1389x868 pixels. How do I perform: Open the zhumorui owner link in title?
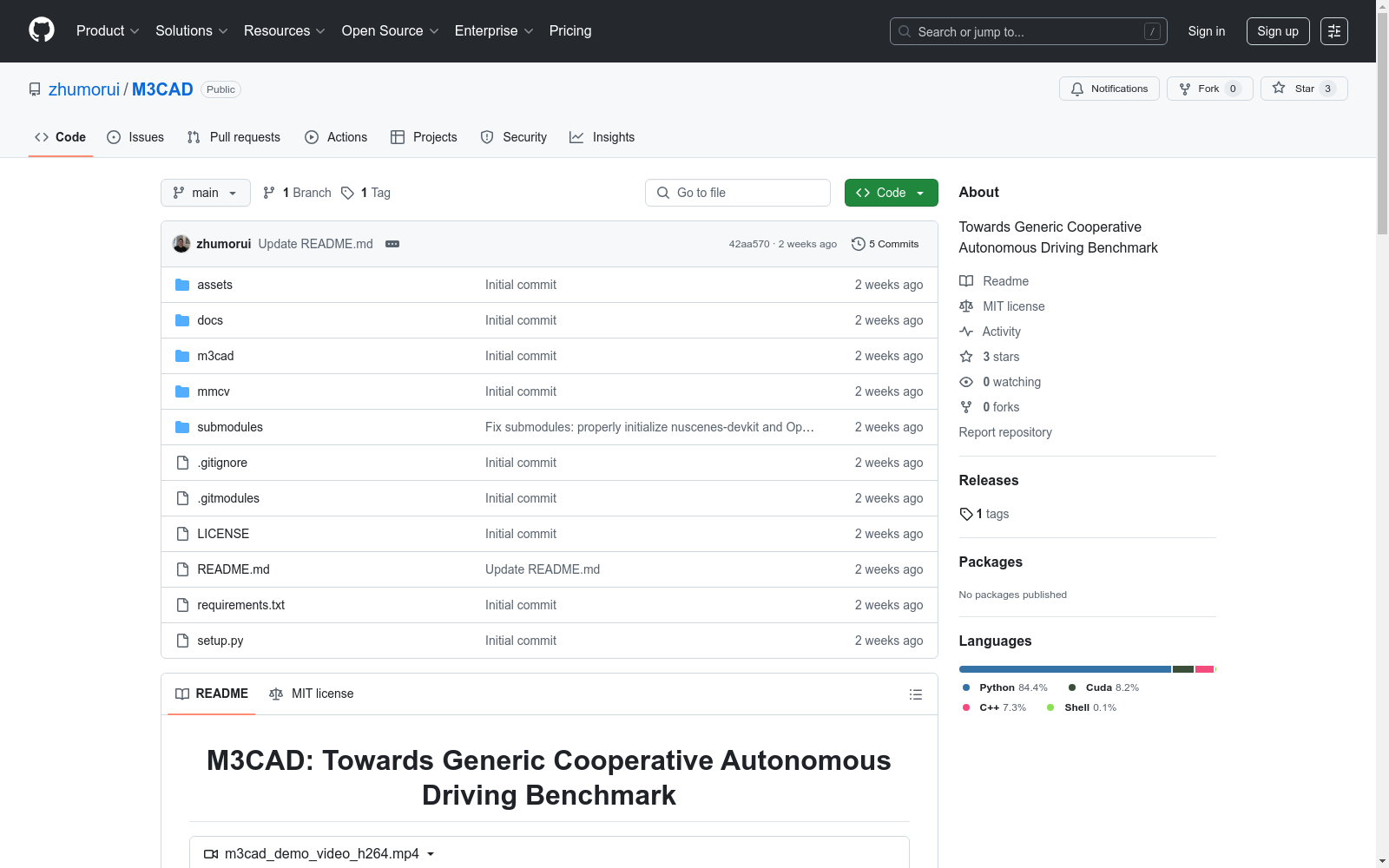click(84, 89)
